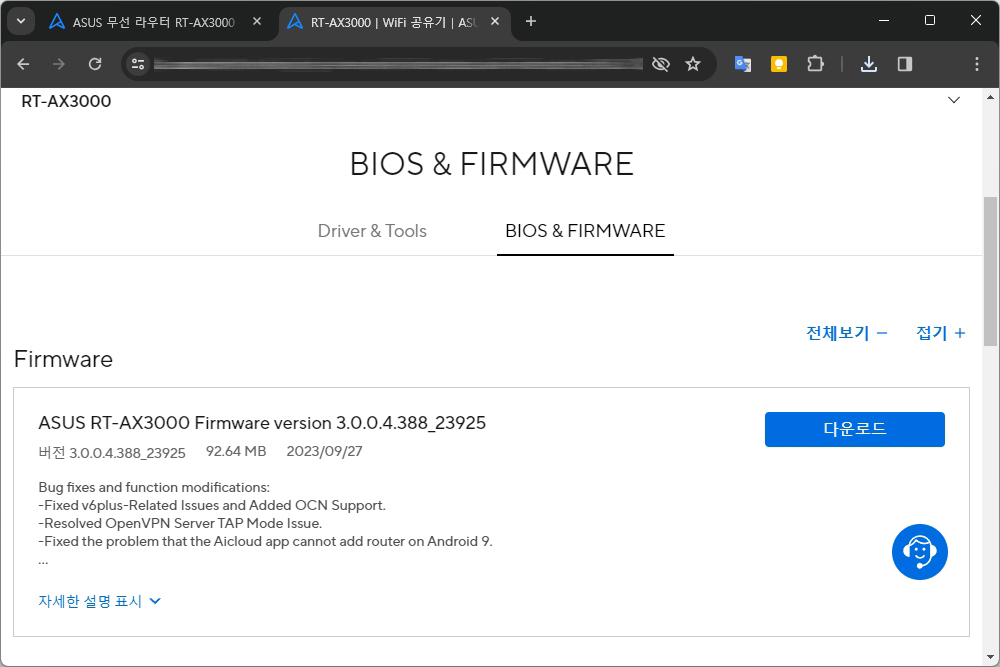
Task: Close the RT-AX3000 | WiFi 공유기 tab
Action: (495, 22)
